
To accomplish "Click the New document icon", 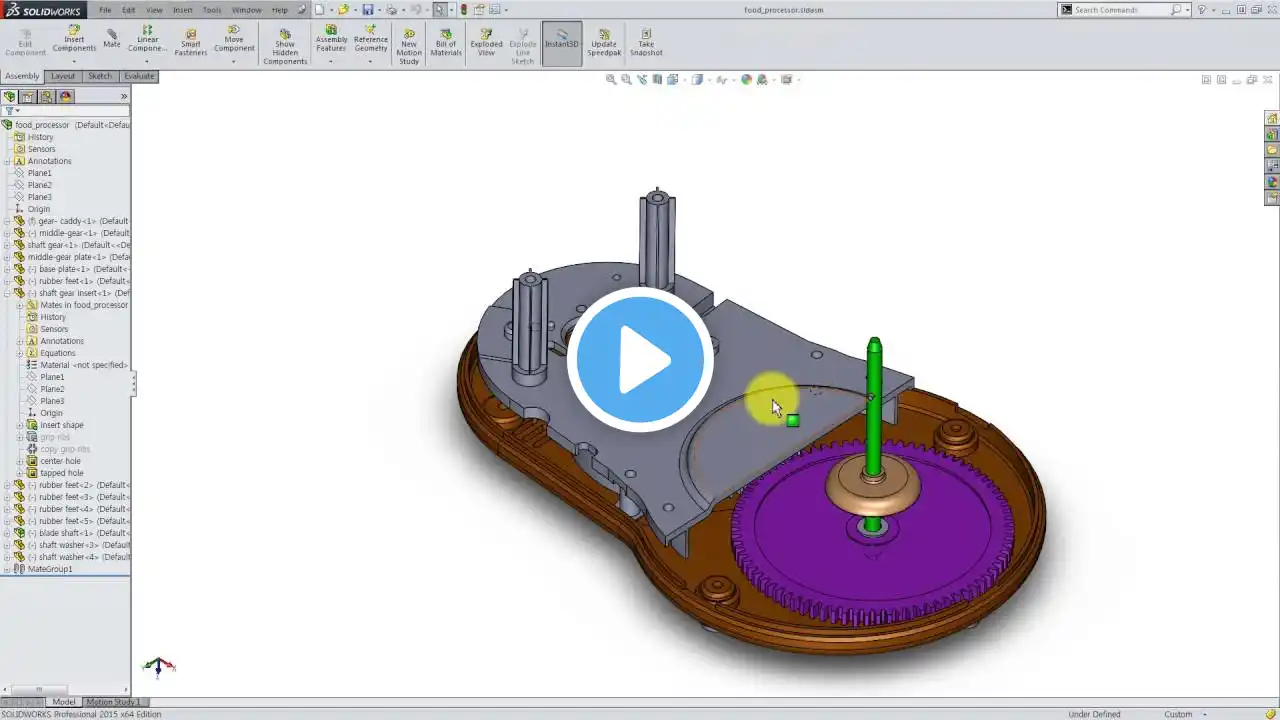I will (x=319, y=9).
